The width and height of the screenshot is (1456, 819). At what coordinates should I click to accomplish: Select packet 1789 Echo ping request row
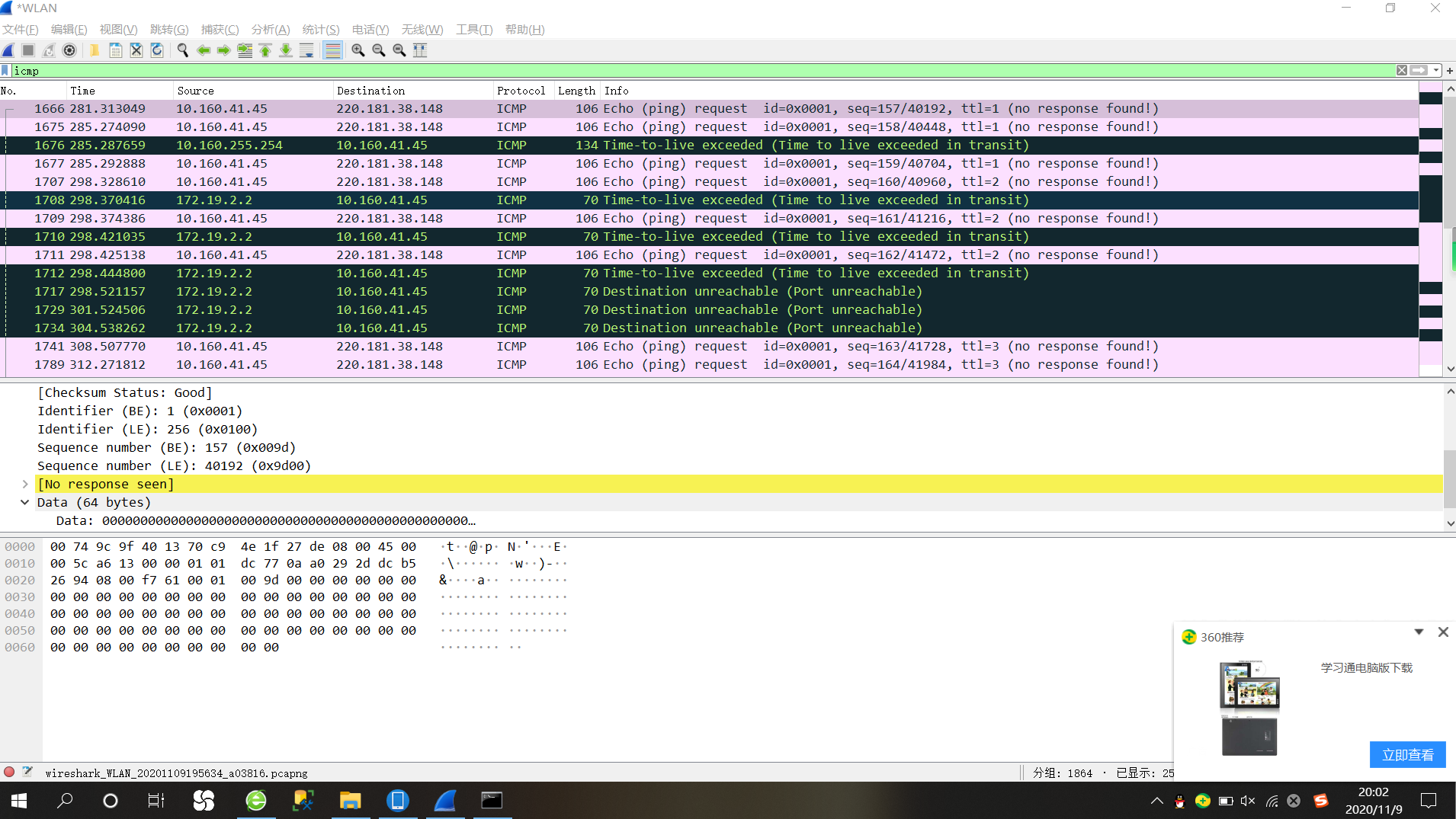[709, 365]
